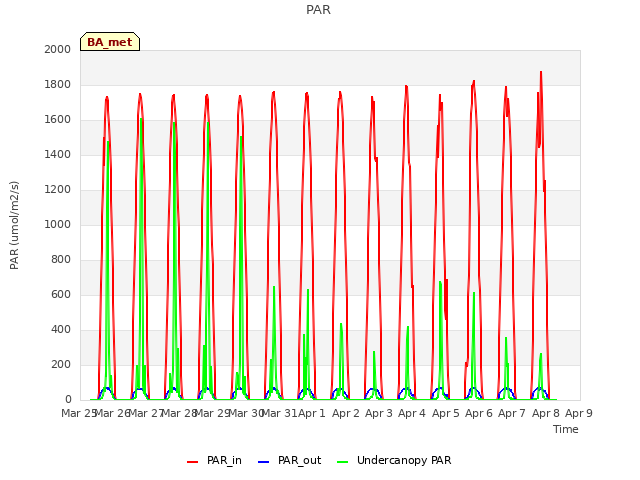Toggle the PAR_out legend entry
640x480 pixels.
[290, 460]
